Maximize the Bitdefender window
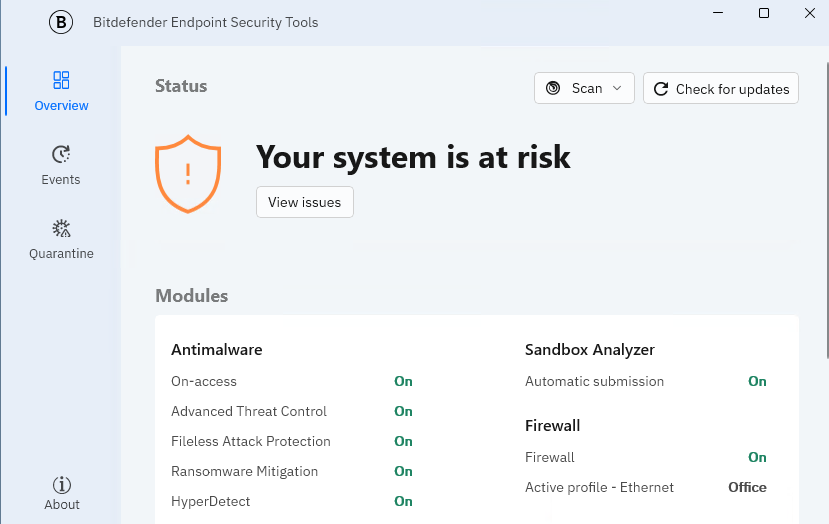 (x=764, y=13)
